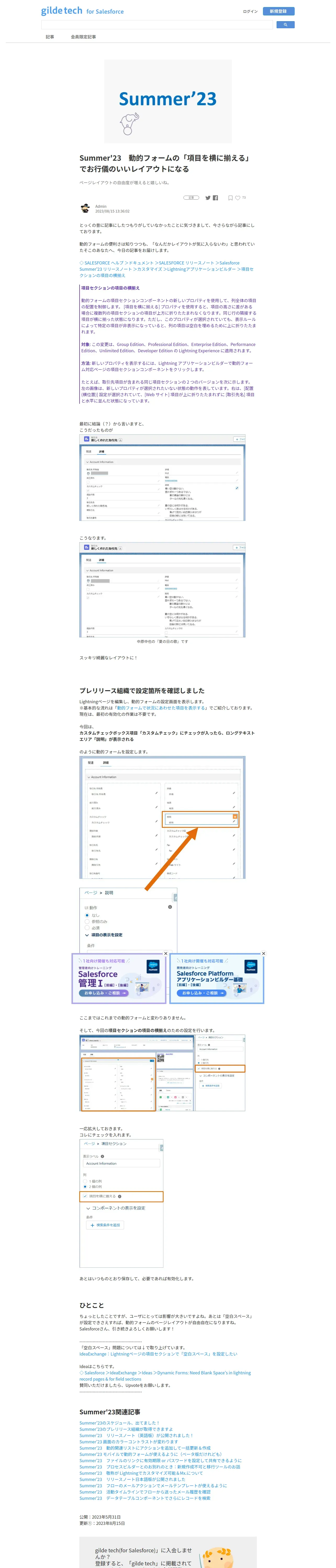Open the Lightning app builder overview screenshot
Viewport: 336px width, 1568px height.
(162, 1073)
